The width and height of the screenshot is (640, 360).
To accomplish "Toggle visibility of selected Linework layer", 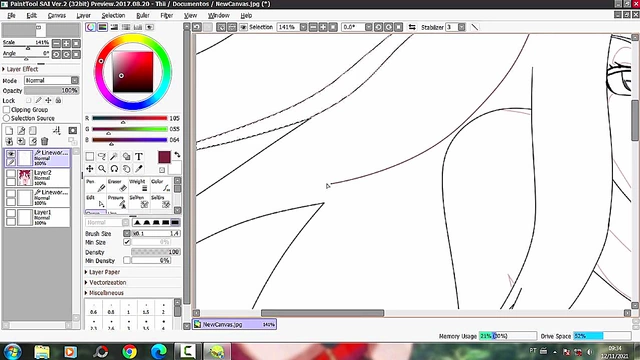I will (11, 153).
